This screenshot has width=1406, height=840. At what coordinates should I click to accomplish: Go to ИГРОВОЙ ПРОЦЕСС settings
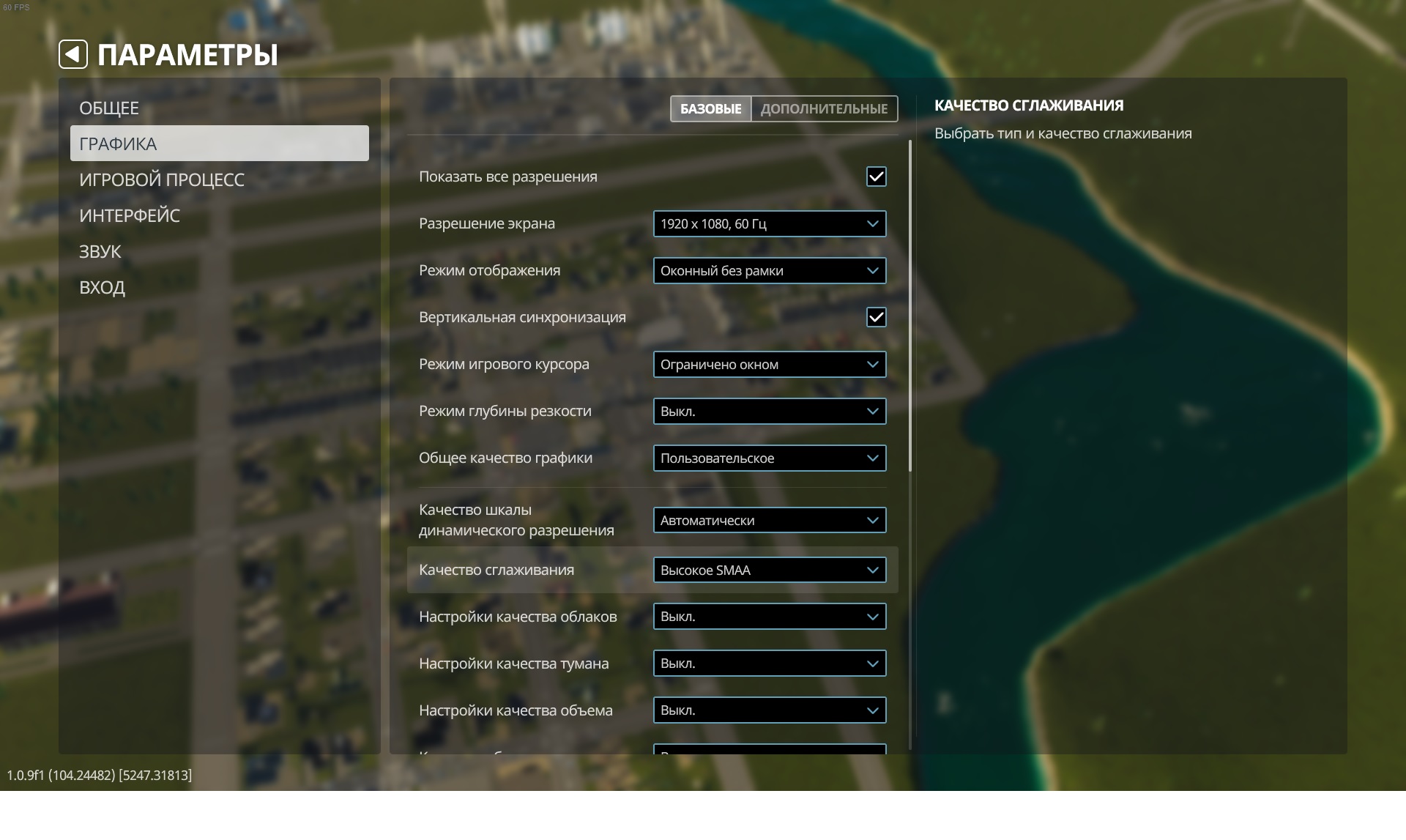162,180
